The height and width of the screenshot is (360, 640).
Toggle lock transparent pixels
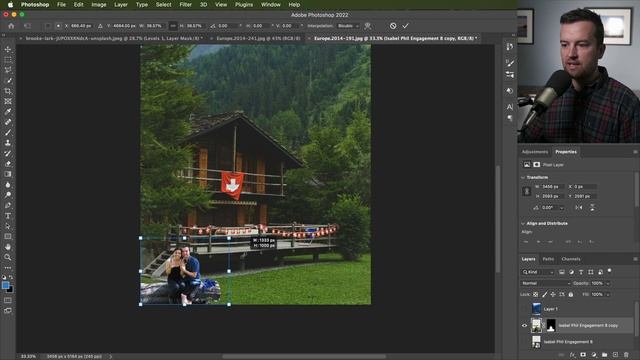tap(536, 294)
